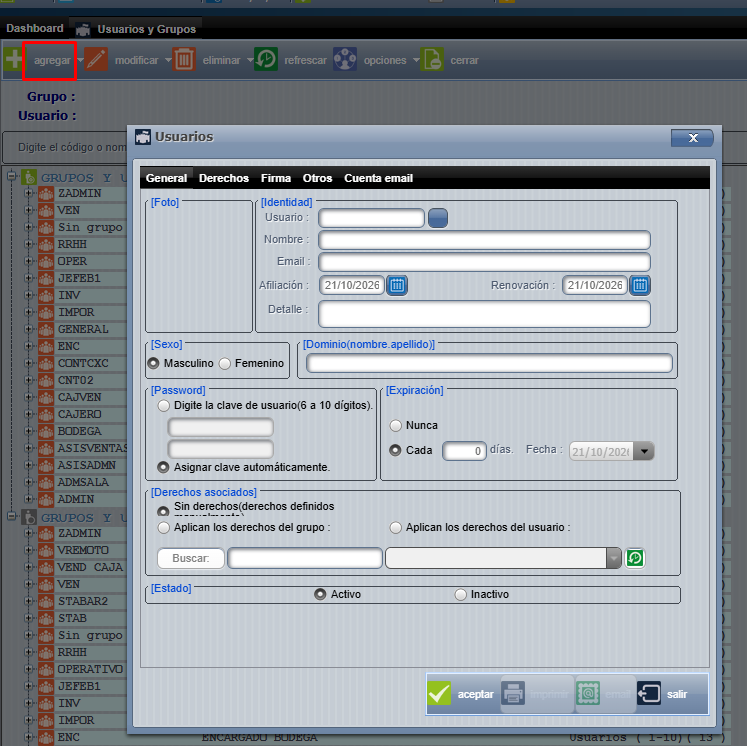The image size is (747, 746).
Task: Switch to the Otros tab
Action: [x=317, y=178]
